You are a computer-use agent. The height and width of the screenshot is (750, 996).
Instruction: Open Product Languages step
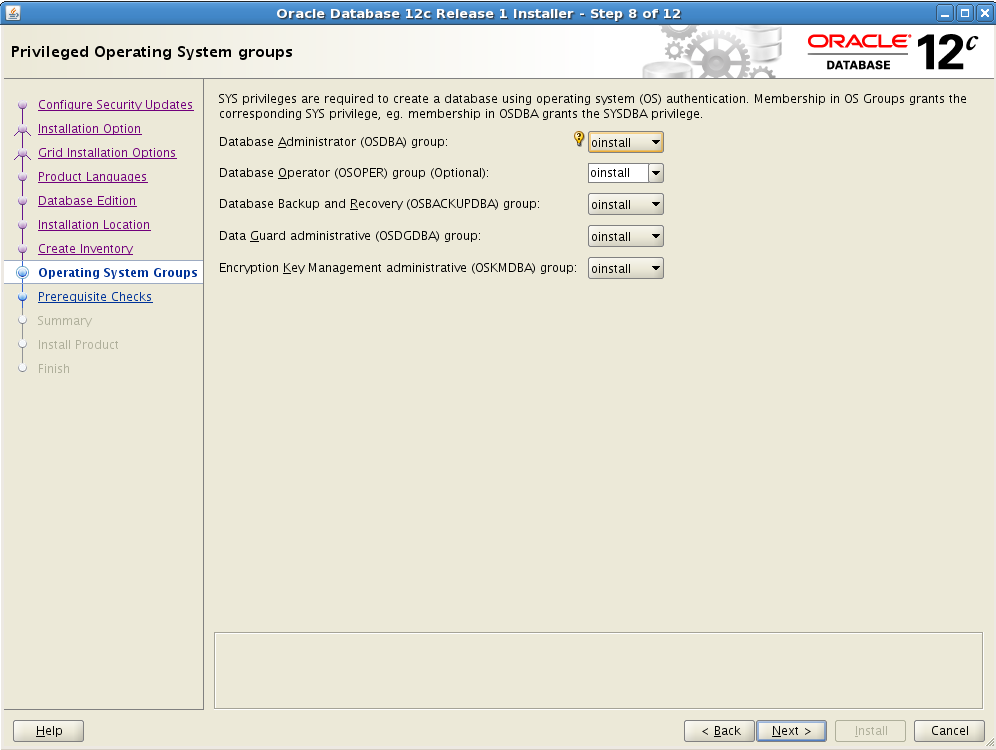click(92, 177)
